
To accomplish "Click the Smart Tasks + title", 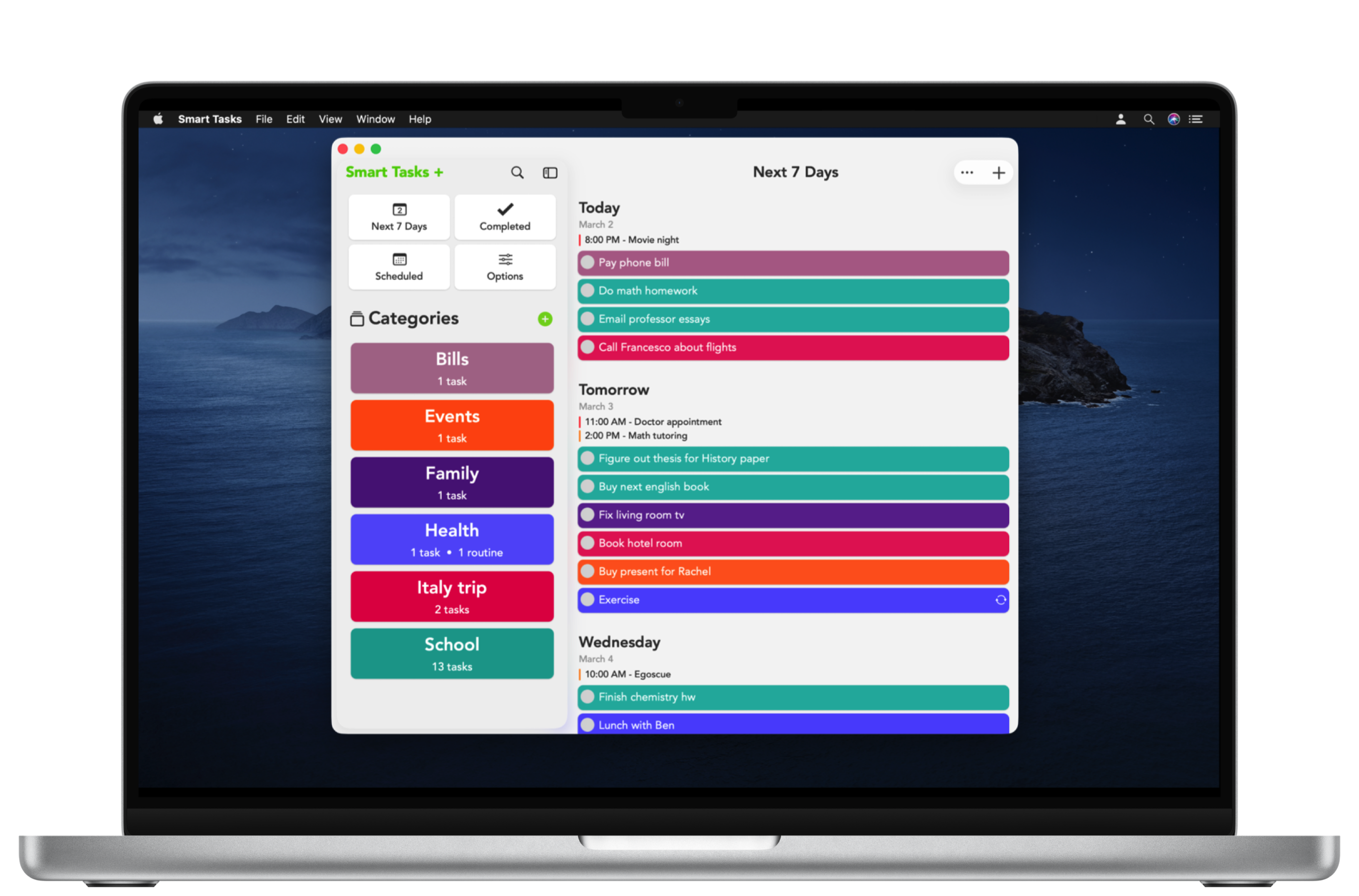I will [x=394, y=172].
